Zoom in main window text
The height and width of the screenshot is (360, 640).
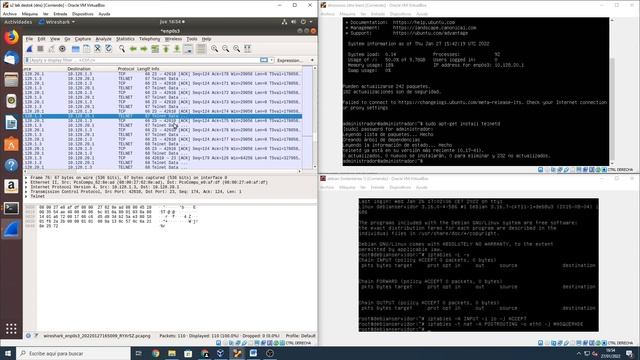pos(214,49)
